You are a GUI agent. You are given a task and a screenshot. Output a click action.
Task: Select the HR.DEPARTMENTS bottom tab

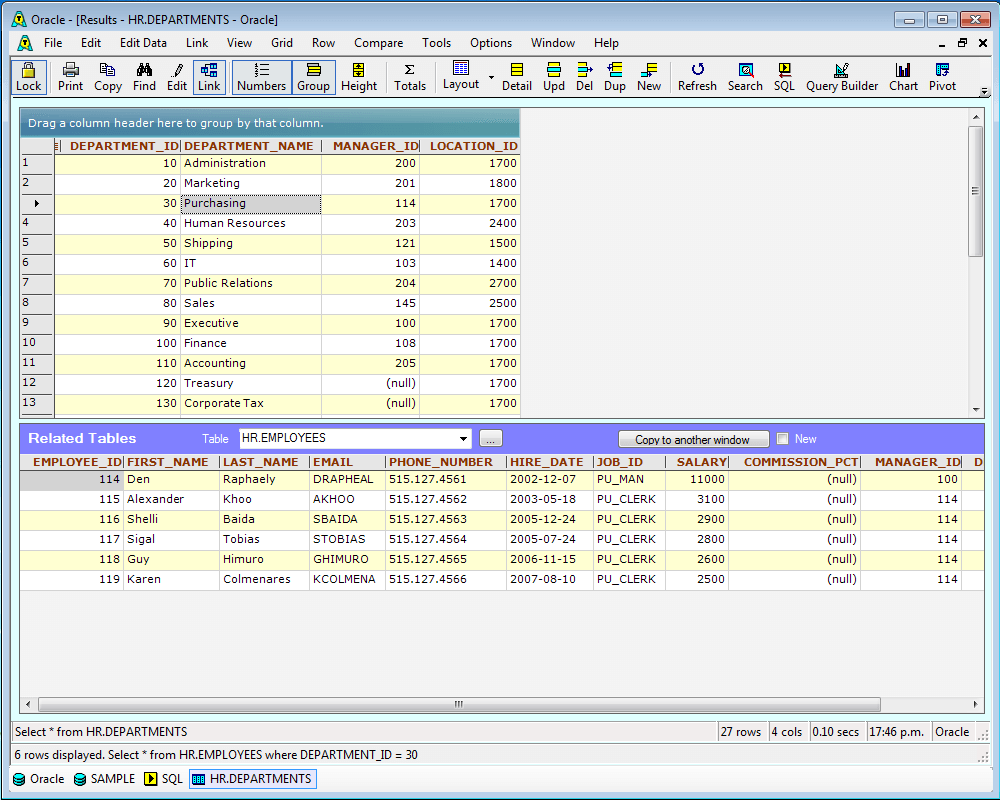tap(253, 779)
